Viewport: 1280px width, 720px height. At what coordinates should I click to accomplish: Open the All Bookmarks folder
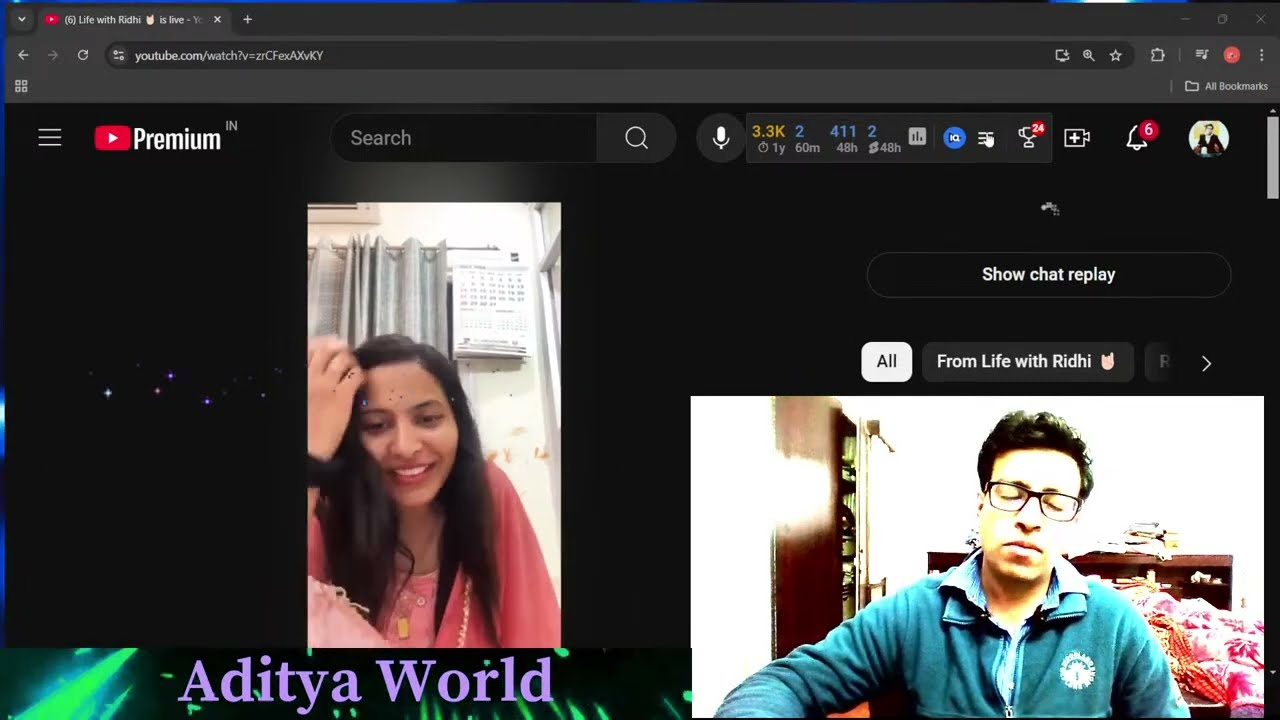click(x=1226, y=86)
